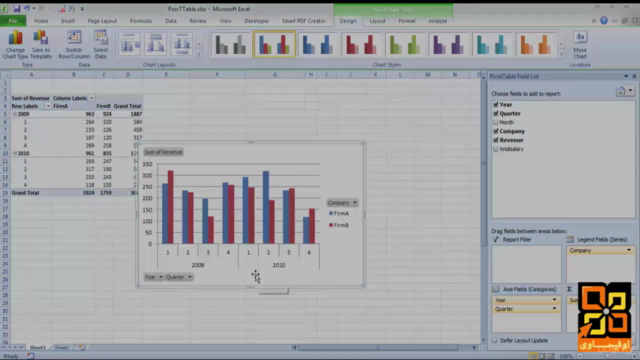Image resolution: width=640 pixels, height=360 pixels.
Task: Choose the second chart layout thumbnail
Action: tap(156, 44)
